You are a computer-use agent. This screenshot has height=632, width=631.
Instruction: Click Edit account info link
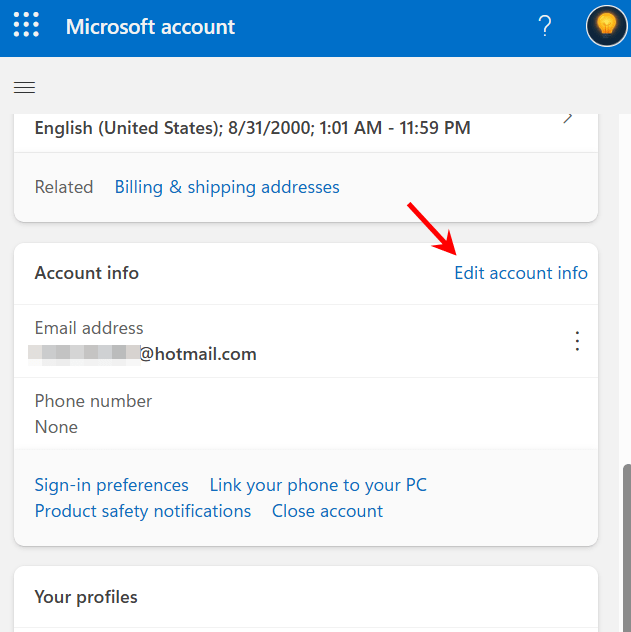(x=521, y=273)
